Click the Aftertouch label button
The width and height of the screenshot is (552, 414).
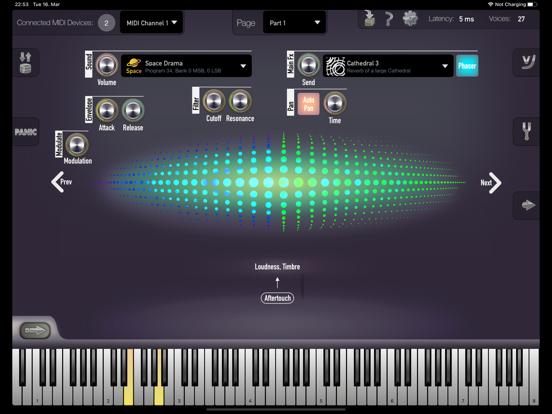tap(277, 298)
